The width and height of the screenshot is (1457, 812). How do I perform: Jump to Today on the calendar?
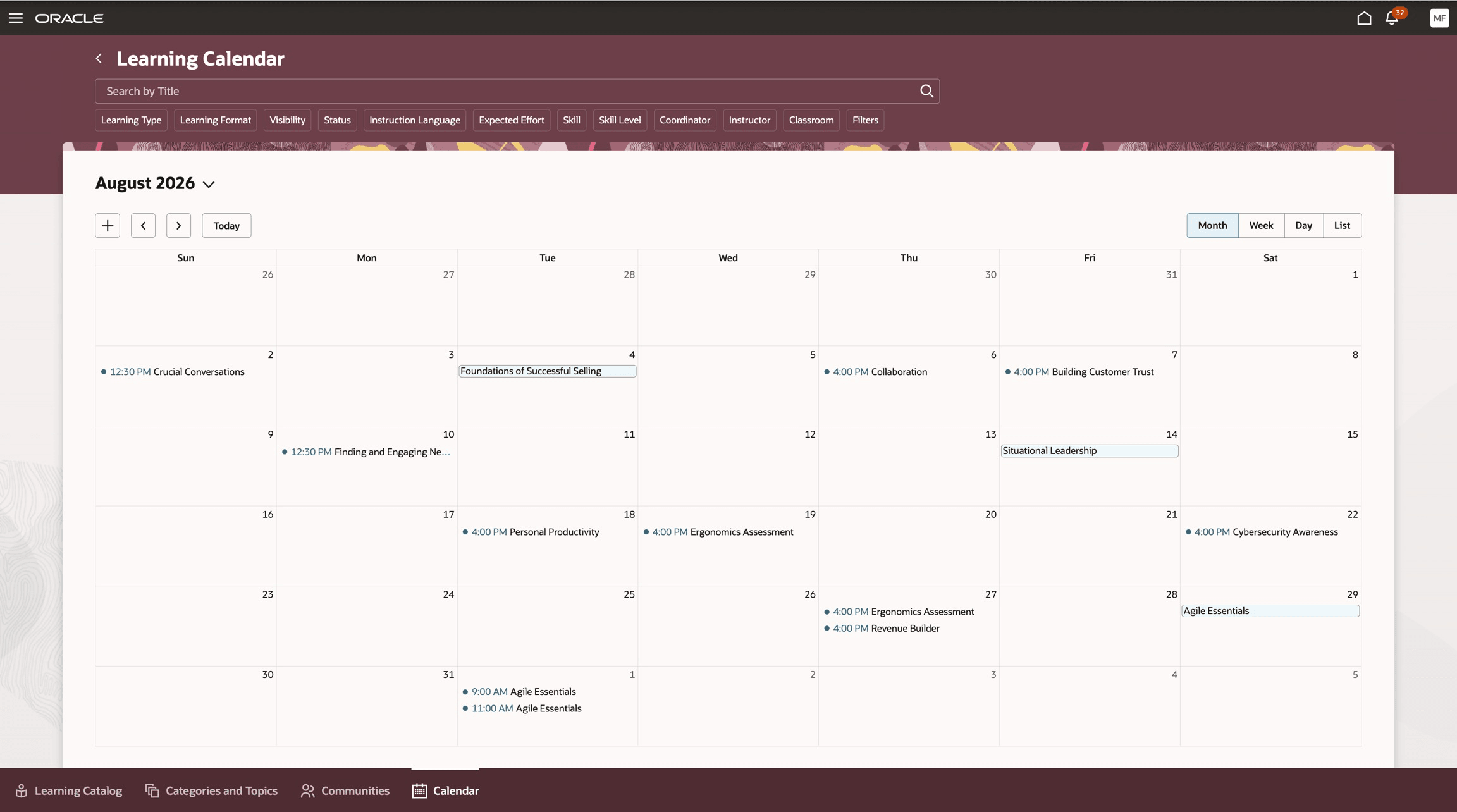click(x=226, y=226)
